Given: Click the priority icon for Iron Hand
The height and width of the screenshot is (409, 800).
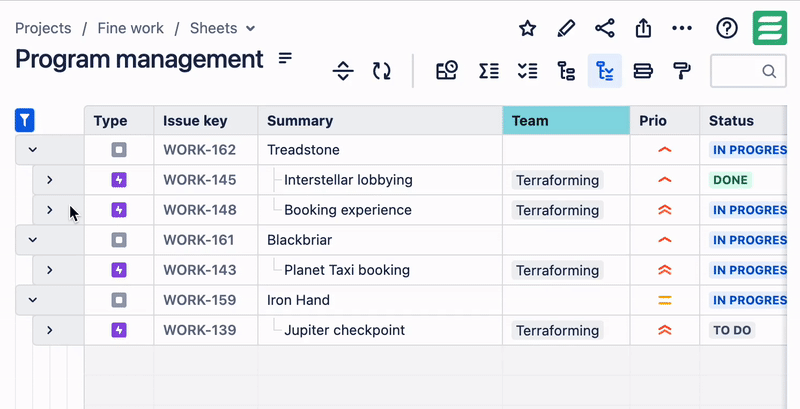Looking at the screenshot, I should click(x=664, y=300).
